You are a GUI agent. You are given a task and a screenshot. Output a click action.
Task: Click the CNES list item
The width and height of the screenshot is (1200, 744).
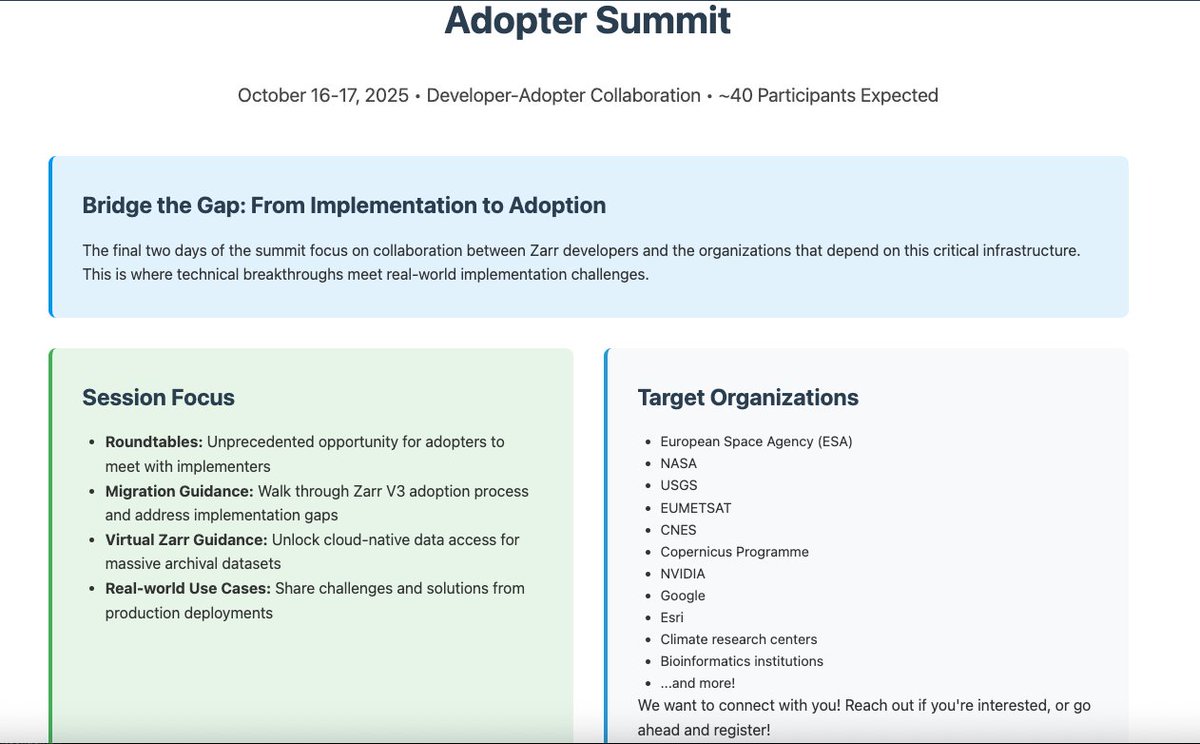(678, 530)
